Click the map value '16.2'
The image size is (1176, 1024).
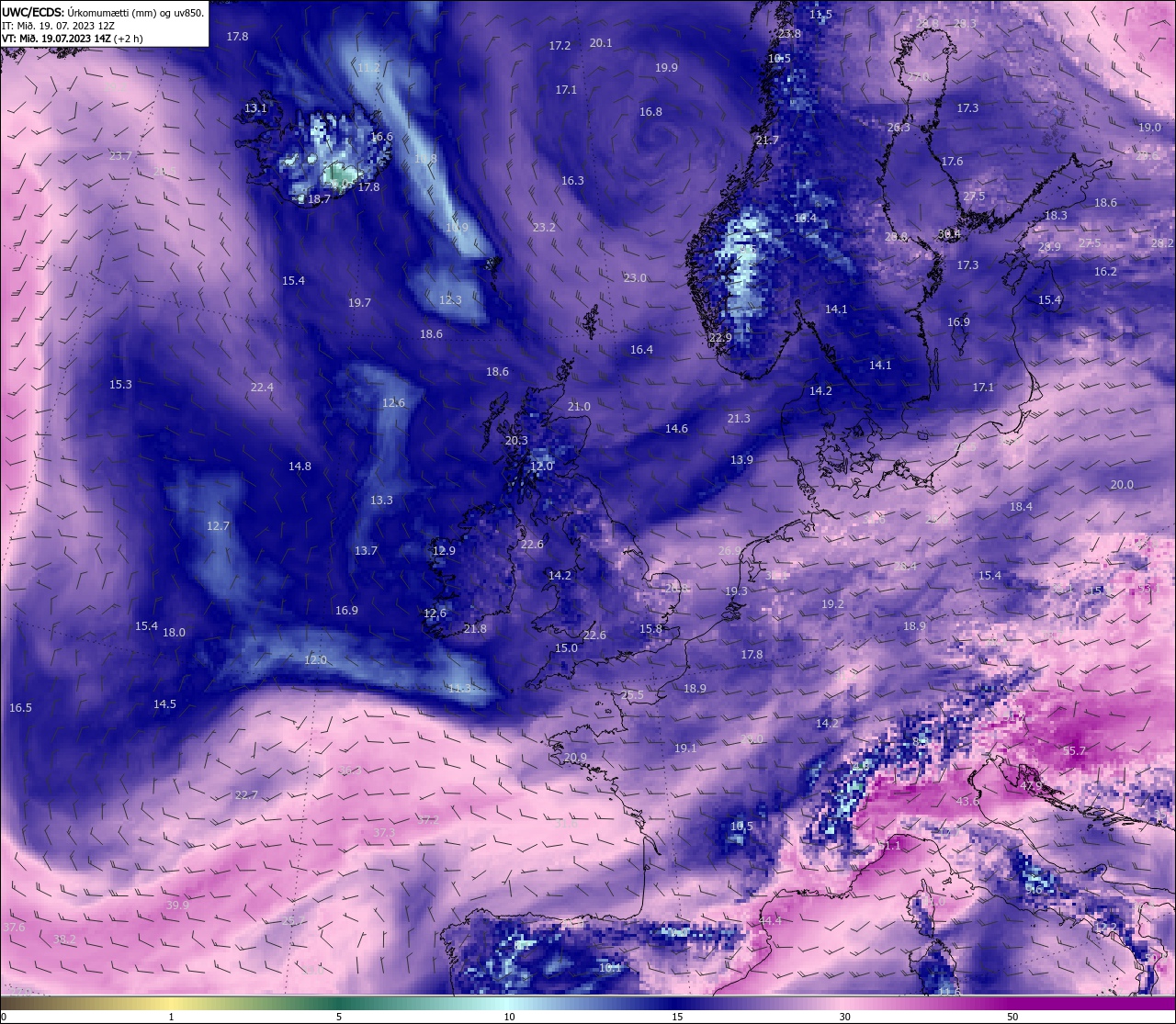tap(1105, 271)
